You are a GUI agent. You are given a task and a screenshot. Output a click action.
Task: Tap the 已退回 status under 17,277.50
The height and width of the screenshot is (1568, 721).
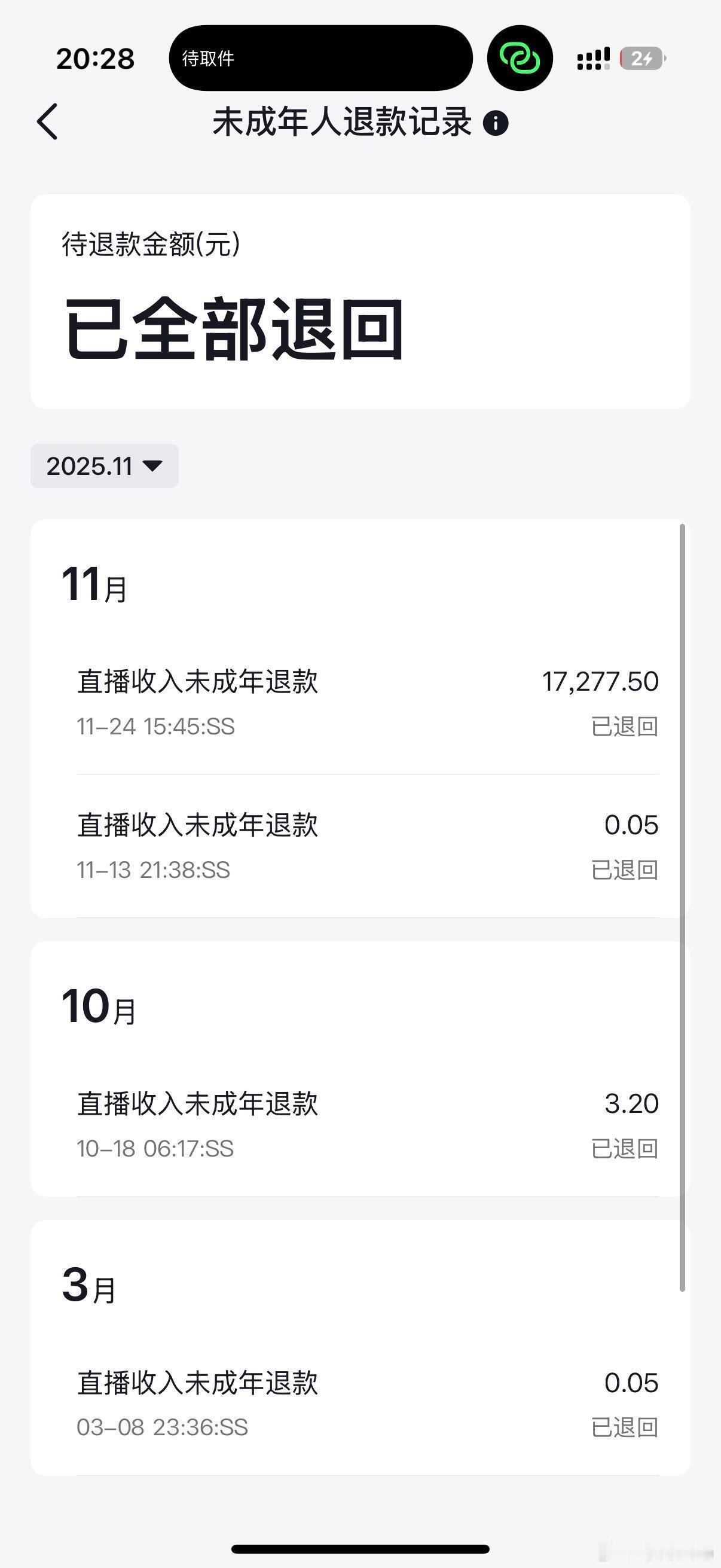(x=625, y=726)
